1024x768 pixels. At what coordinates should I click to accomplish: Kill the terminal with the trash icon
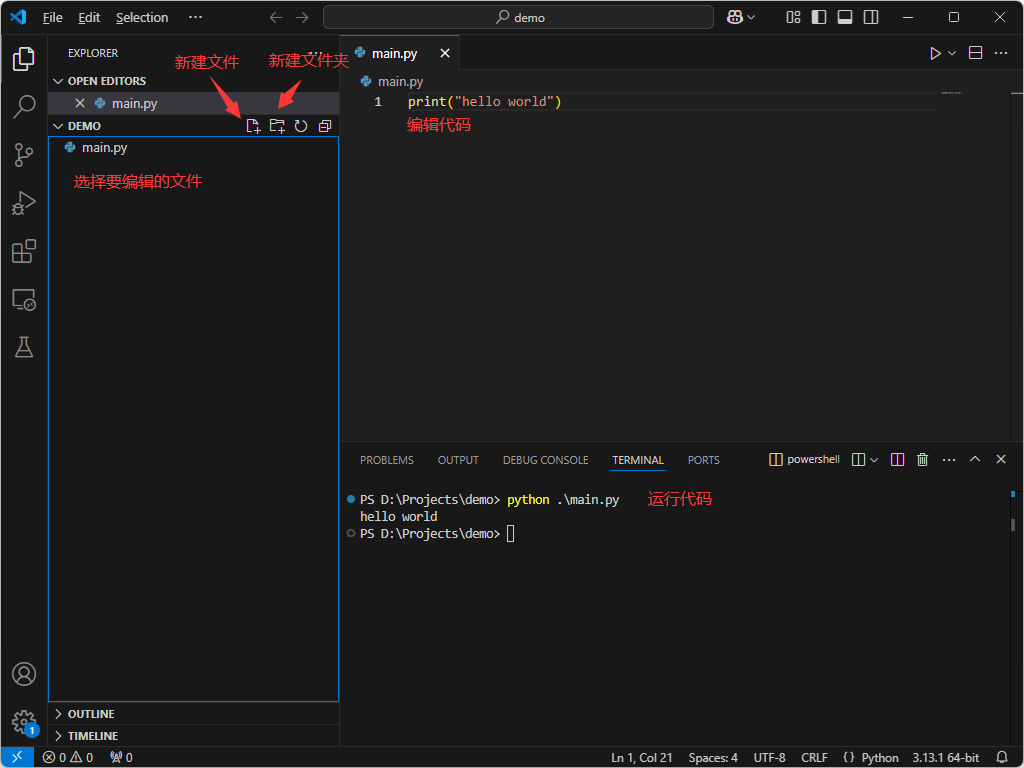pyautogui.click(x=922, y=459)
